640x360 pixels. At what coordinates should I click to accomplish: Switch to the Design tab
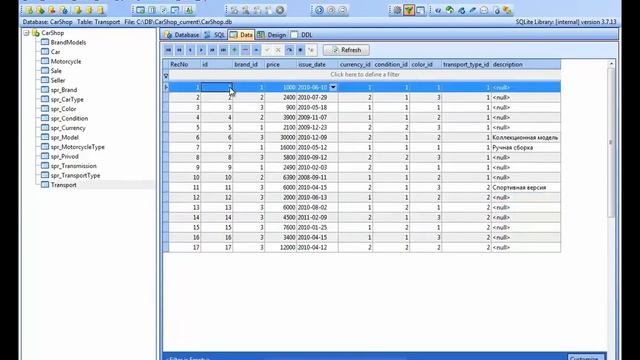272,35
